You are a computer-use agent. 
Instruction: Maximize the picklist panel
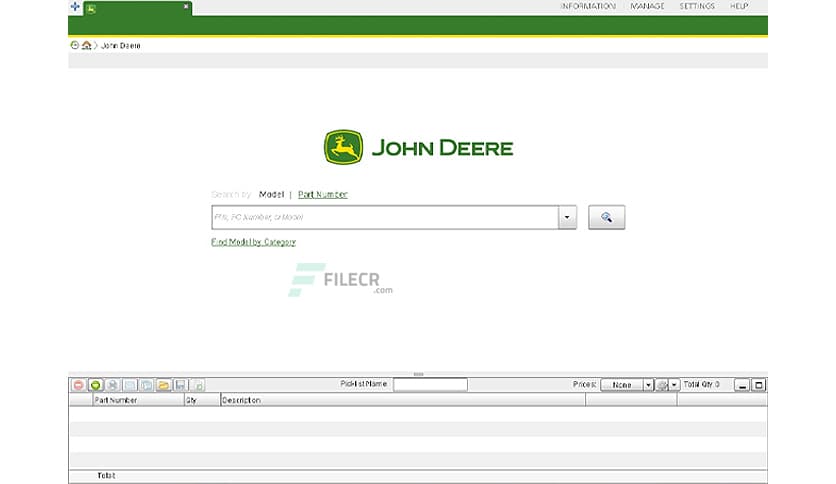(x=759, y=385)
